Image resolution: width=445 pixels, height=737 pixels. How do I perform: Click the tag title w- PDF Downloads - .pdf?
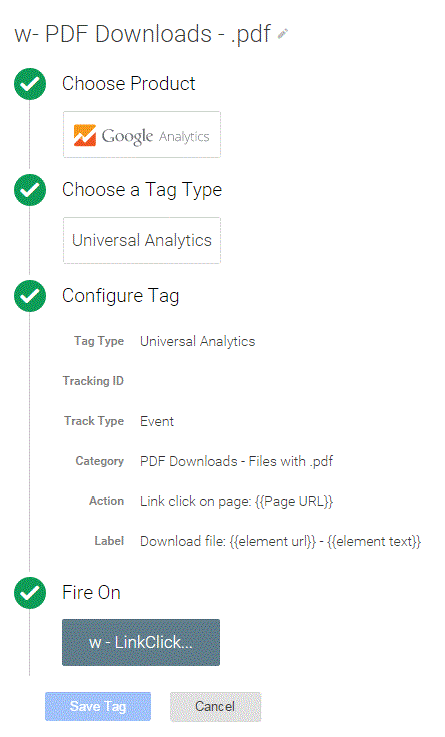pyautogui.click(x=143, y=34)
